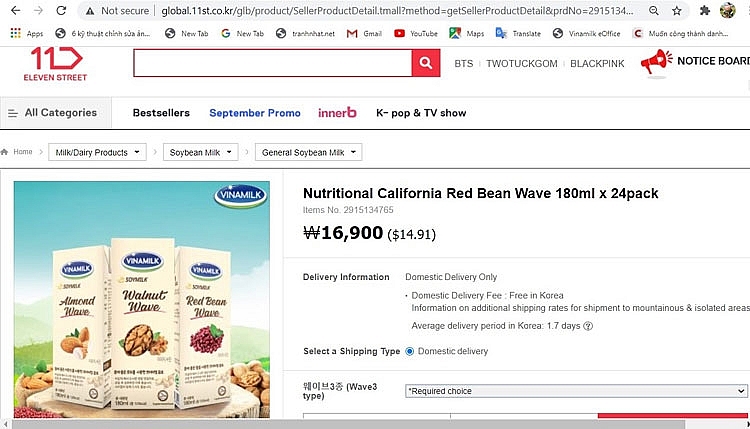The width and height of the screenshot is (750, 429).
Task: Open the YouTube bookmark
Action: [x=416, y=33]
